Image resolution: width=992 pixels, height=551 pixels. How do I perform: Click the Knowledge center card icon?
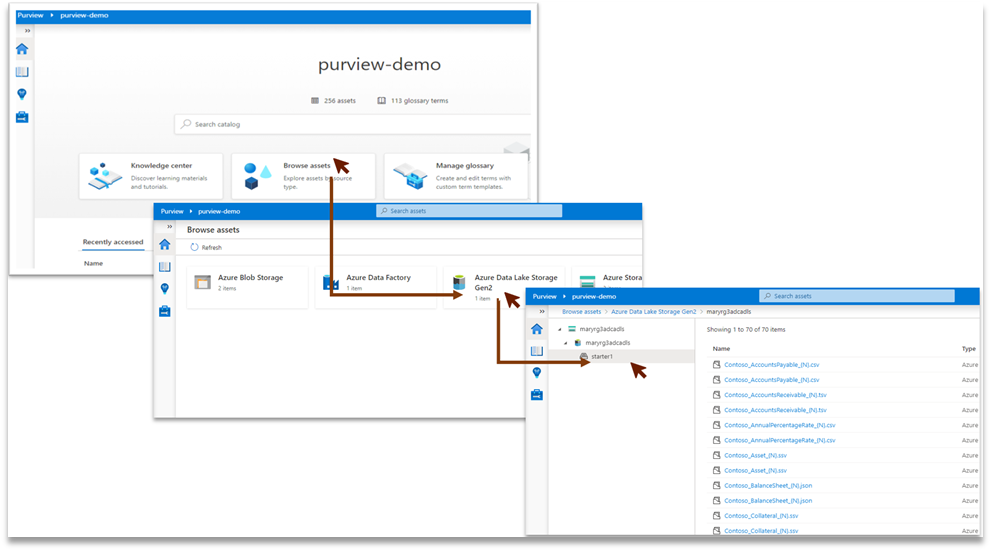coord(105,176)
